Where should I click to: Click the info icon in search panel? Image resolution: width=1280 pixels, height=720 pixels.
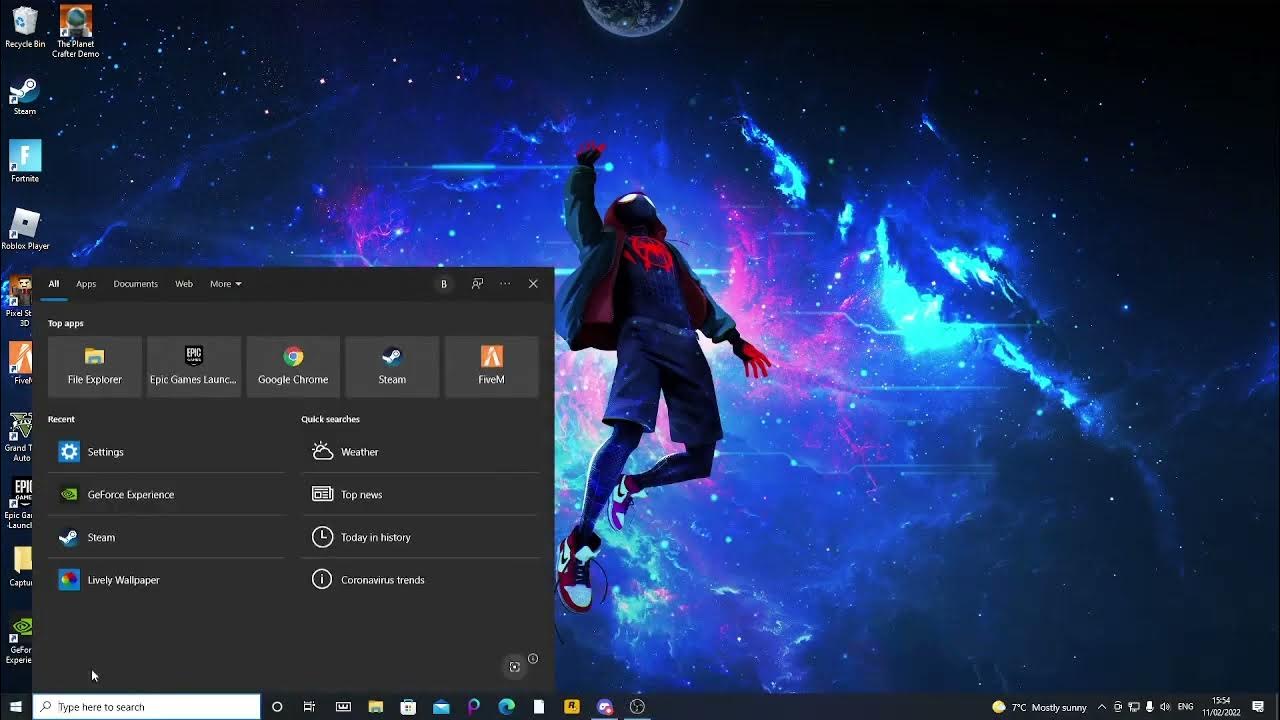[533, 659]
